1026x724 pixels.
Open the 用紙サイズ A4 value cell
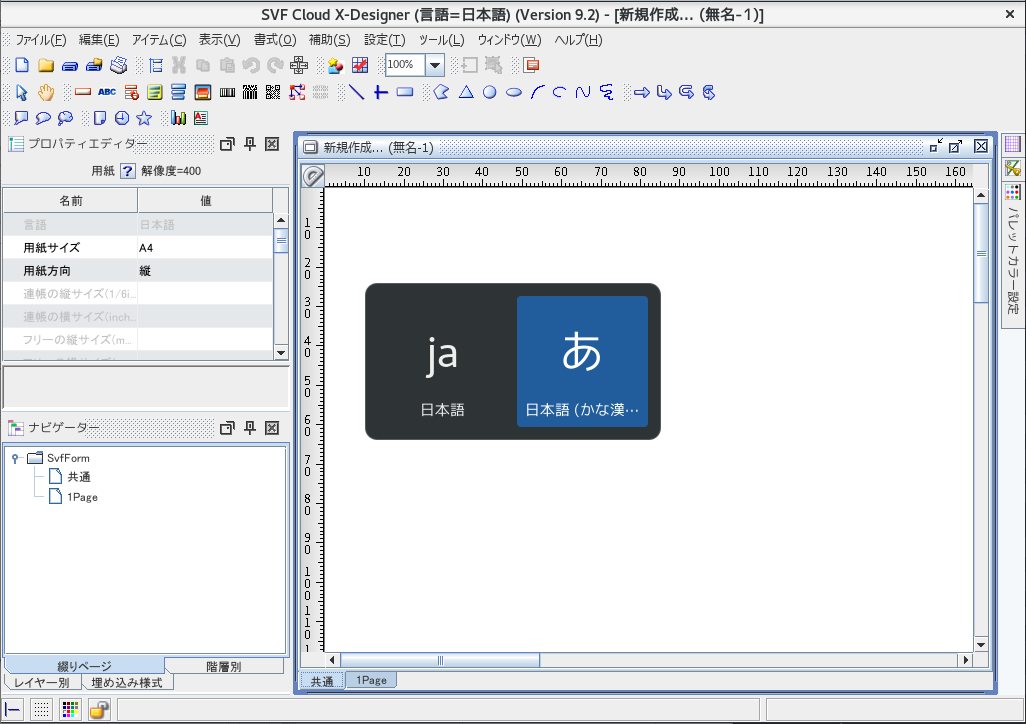click(205, 247)
